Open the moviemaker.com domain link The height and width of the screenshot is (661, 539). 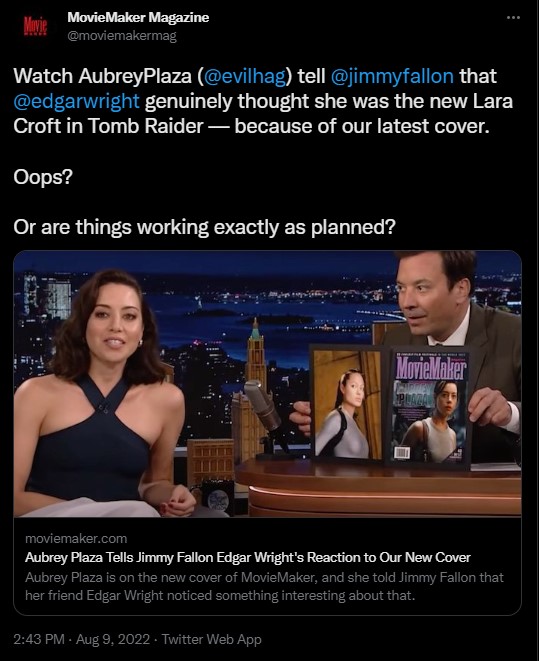(76, 538)
